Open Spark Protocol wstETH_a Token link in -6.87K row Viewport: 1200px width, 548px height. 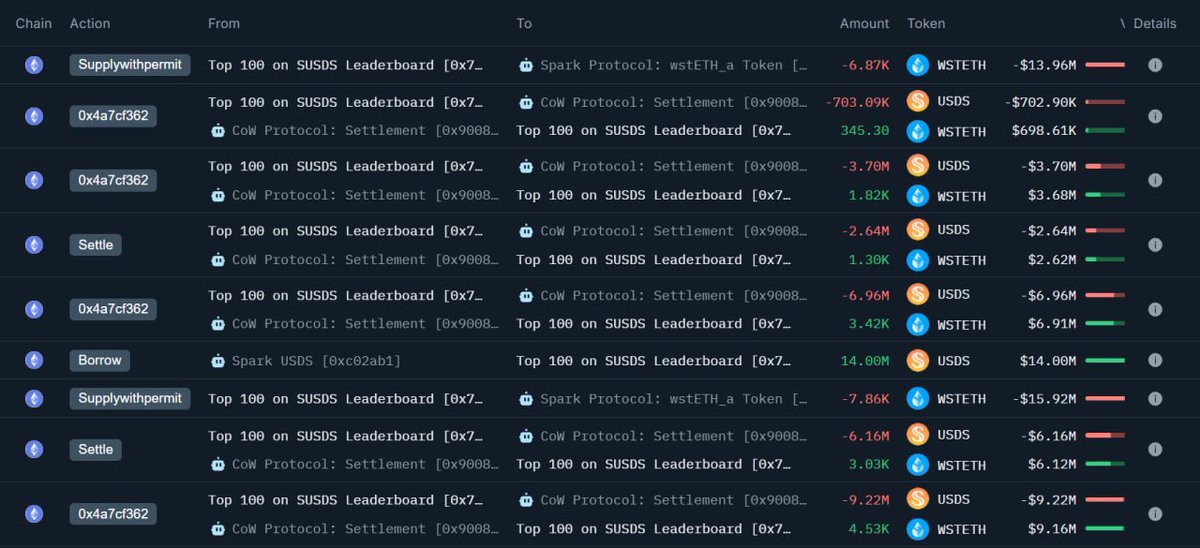pyautogui.click(x=675, y=65)
